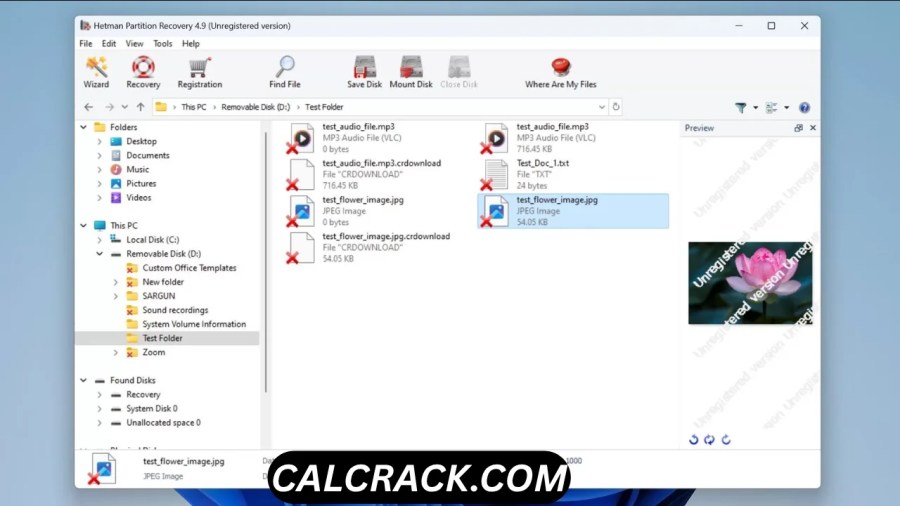The height and width of the screenshot is (506, 900).
Task: Select Pictures in the folder tree
Action: pos(141,184)
